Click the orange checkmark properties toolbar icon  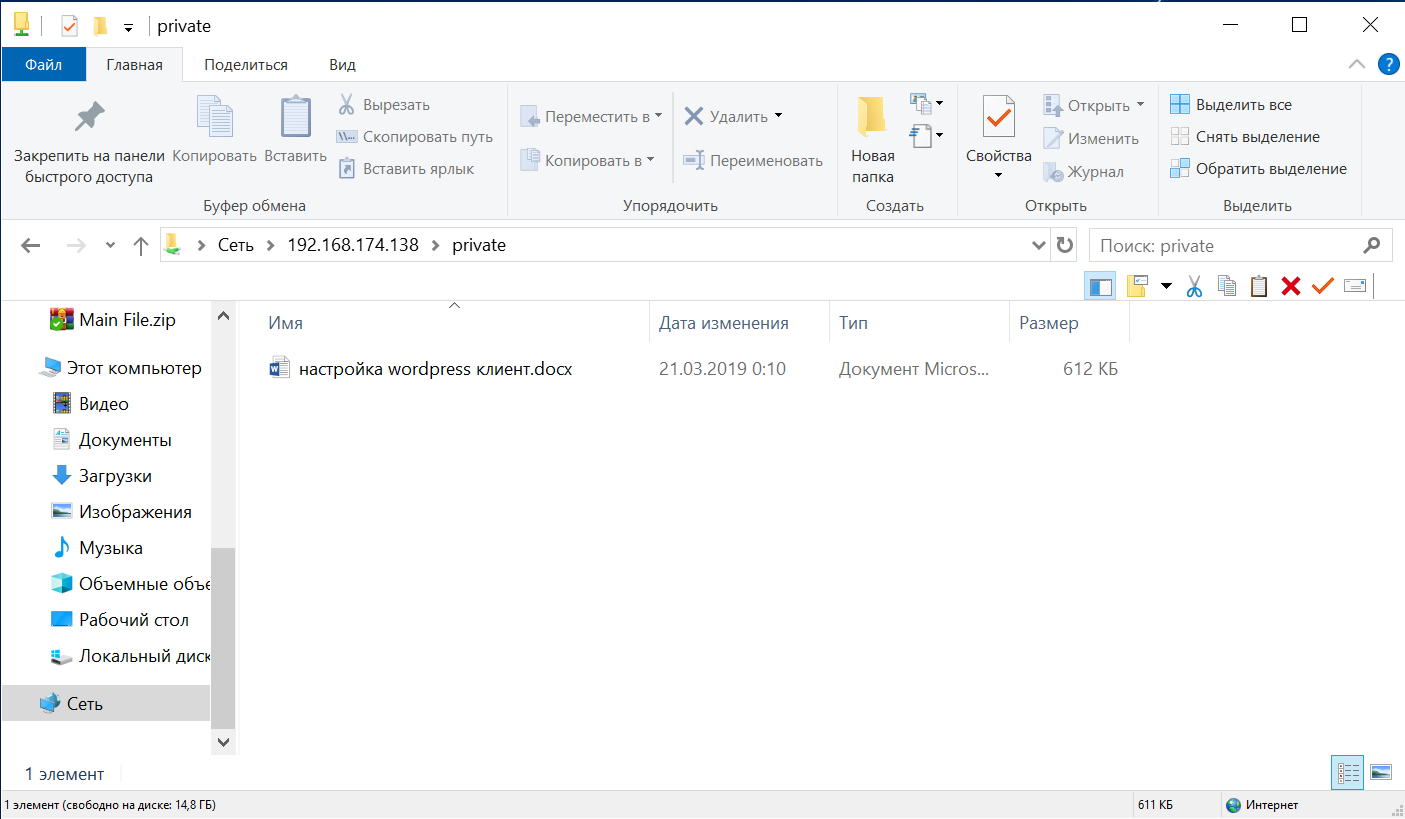tap(1323, 286)
